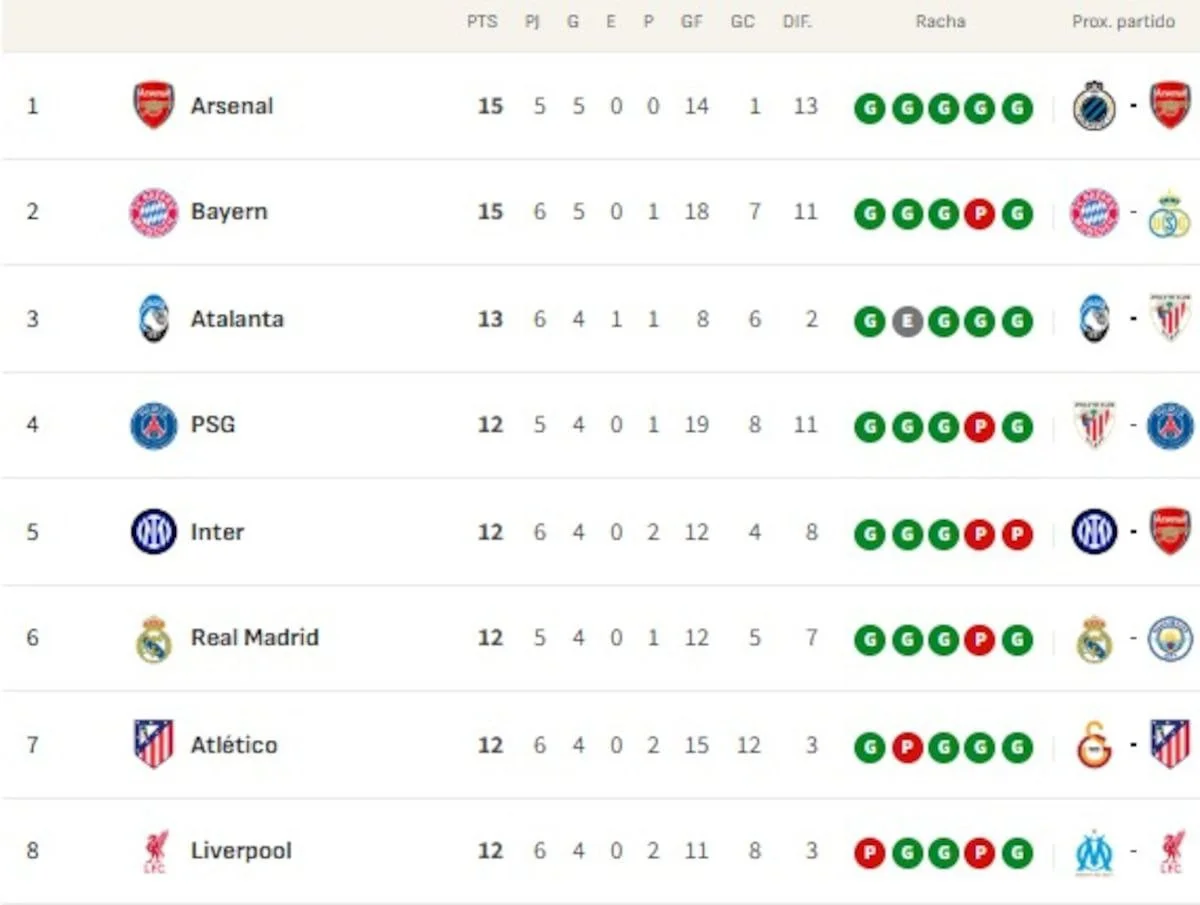This screenshot has width=1200, height=905.
Task: Open Galatasaray crest in Atlético's next match
Action: [x=1094, y=745]
